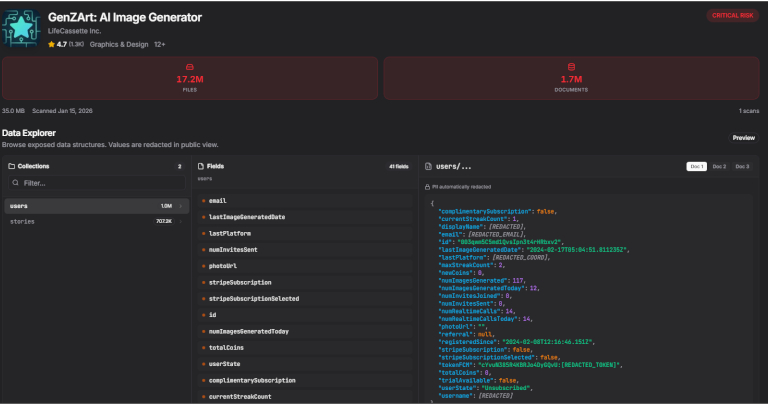Switch to the Doc 3 tab
Image resolution: width=768 pixels, height=405 pixels.
(x=742, y=167)
